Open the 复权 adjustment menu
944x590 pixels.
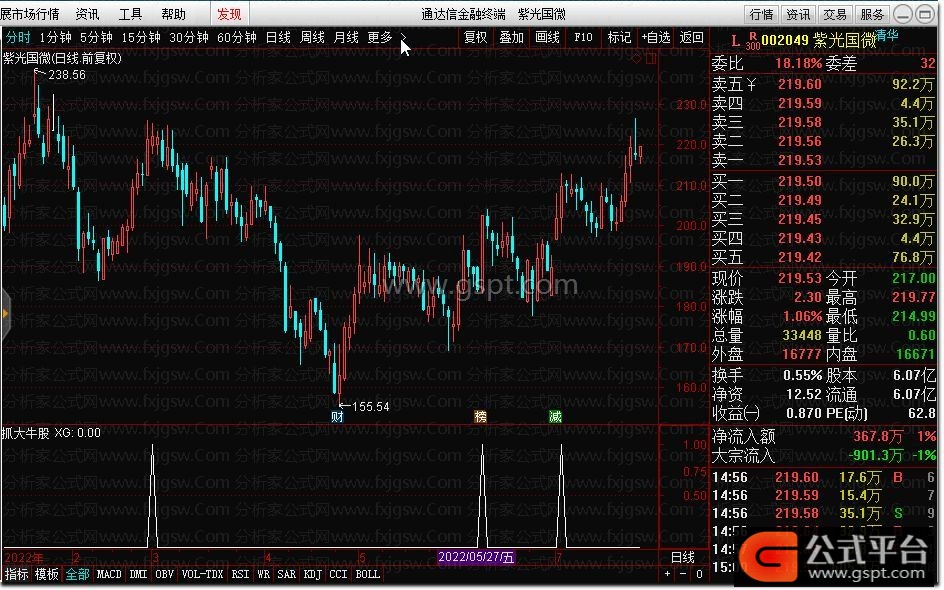coord(475,37)
